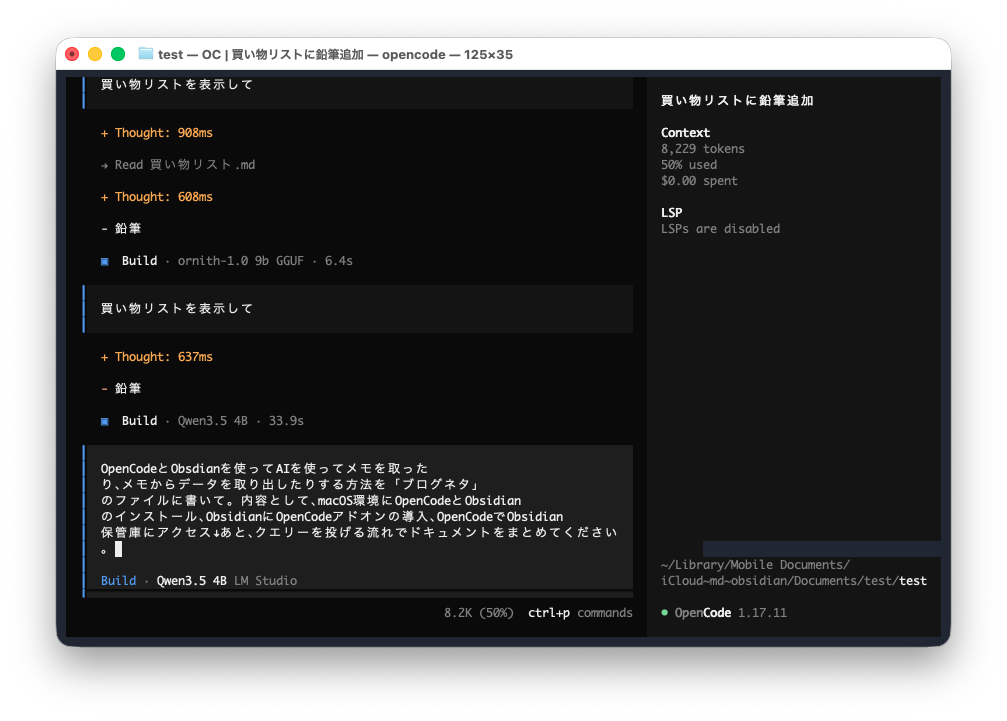Expand the Thought: 908ms entry

(x=157, y=133)
